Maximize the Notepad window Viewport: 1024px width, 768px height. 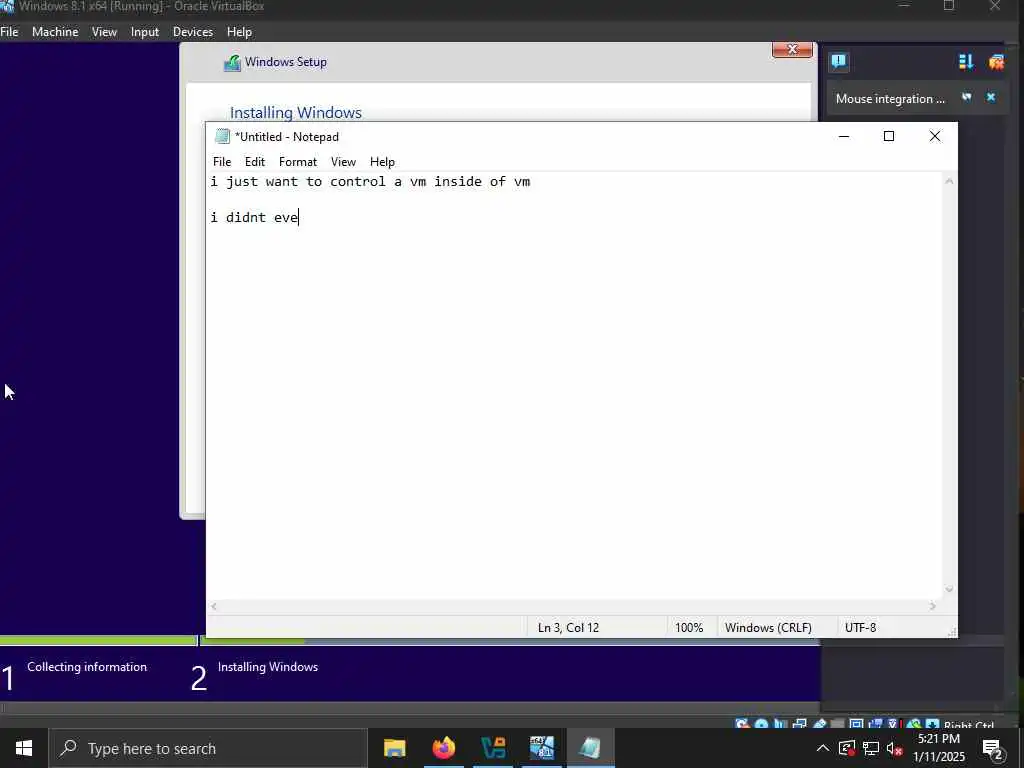click(x=889, y=136)
